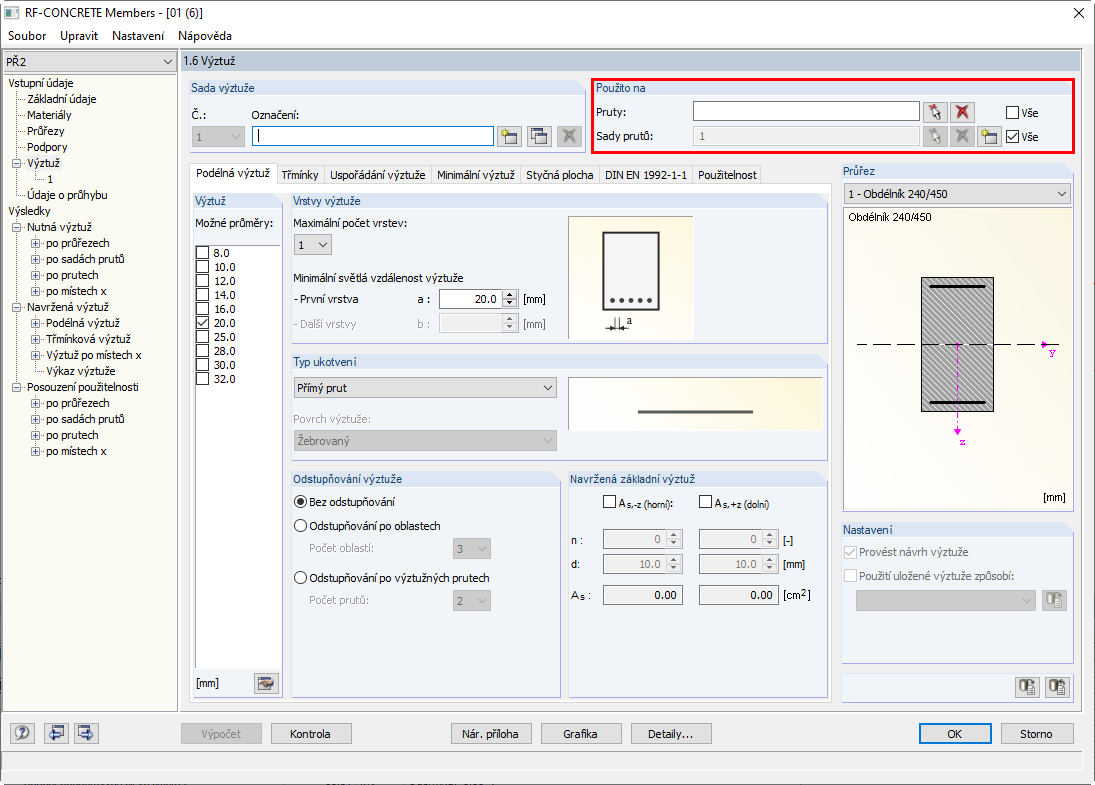Delete reinforcement set icon in Sada výztuže

click(569, 136)
